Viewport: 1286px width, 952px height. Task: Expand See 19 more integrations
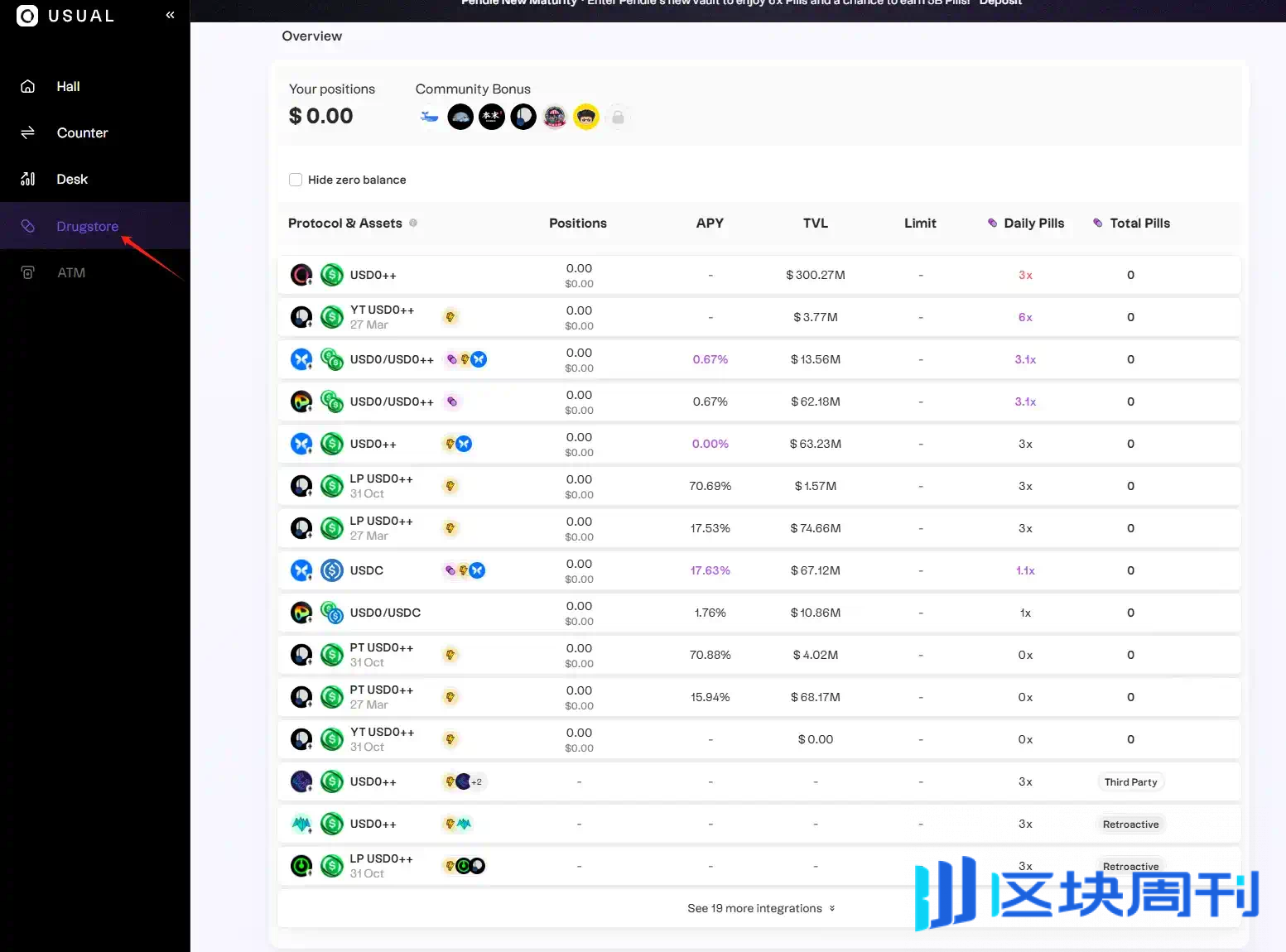coord(761,908)
